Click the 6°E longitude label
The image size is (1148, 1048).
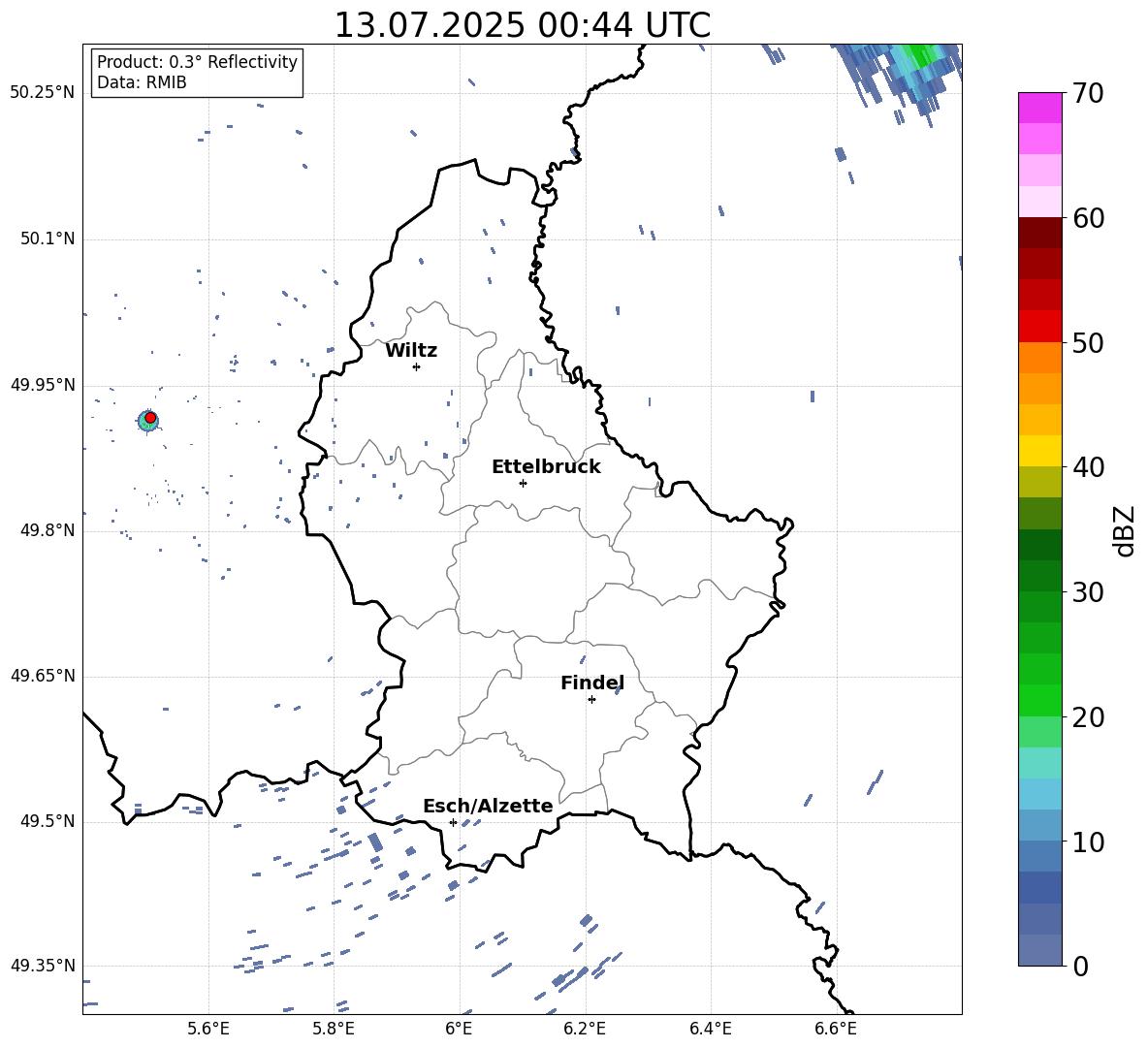[459, 1029]
